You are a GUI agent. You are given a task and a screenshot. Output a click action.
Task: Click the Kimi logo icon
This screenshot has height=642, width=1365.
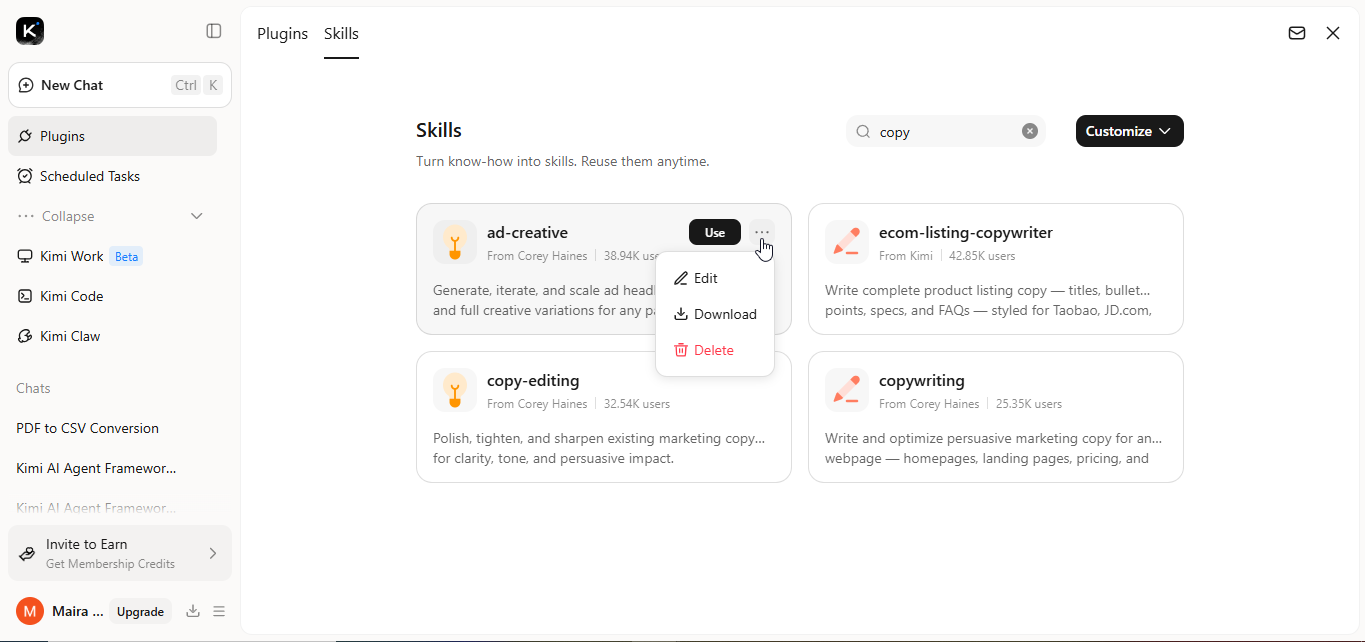30,31
